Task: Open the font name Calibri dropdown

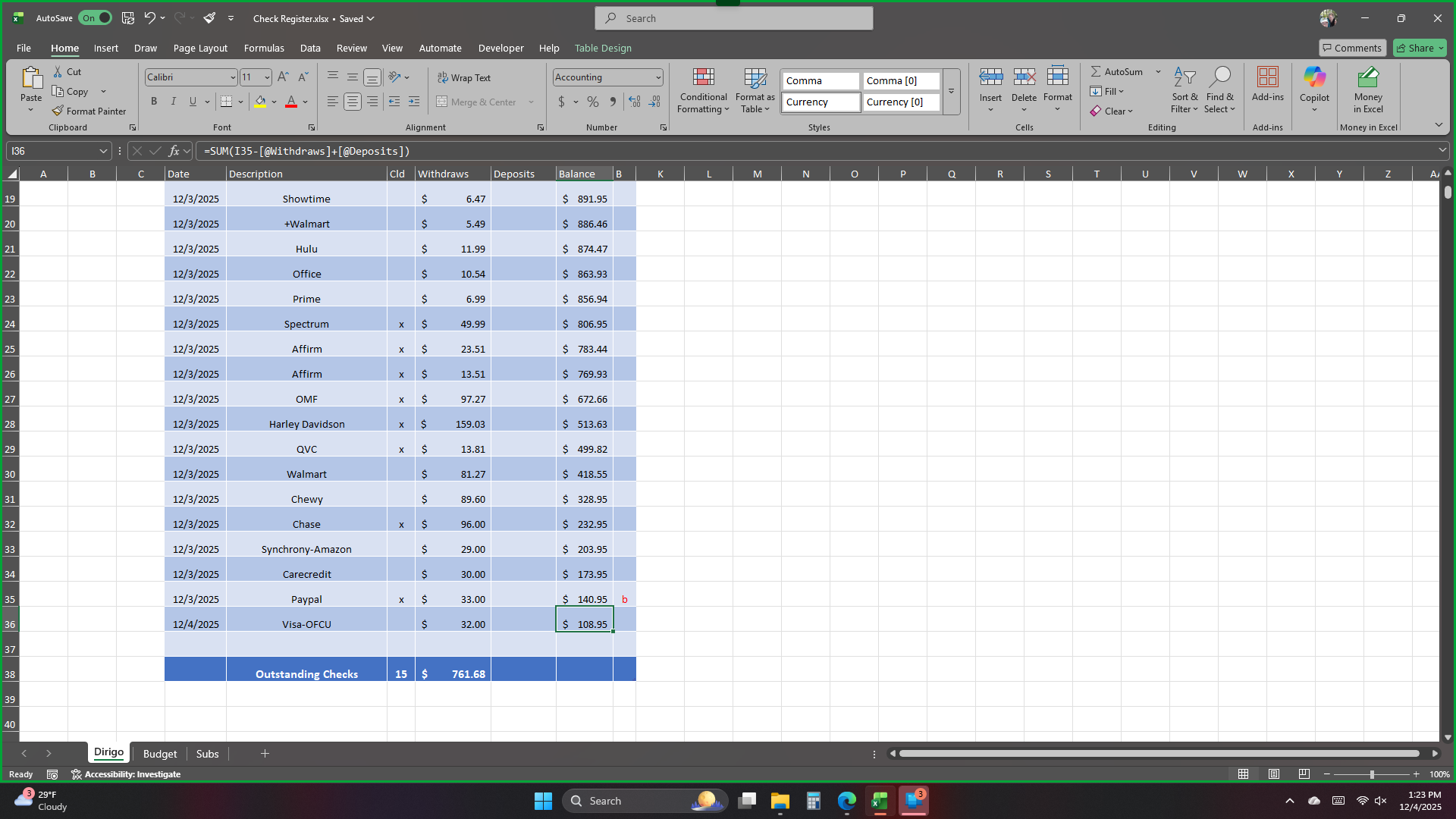Action: (233, 77)
